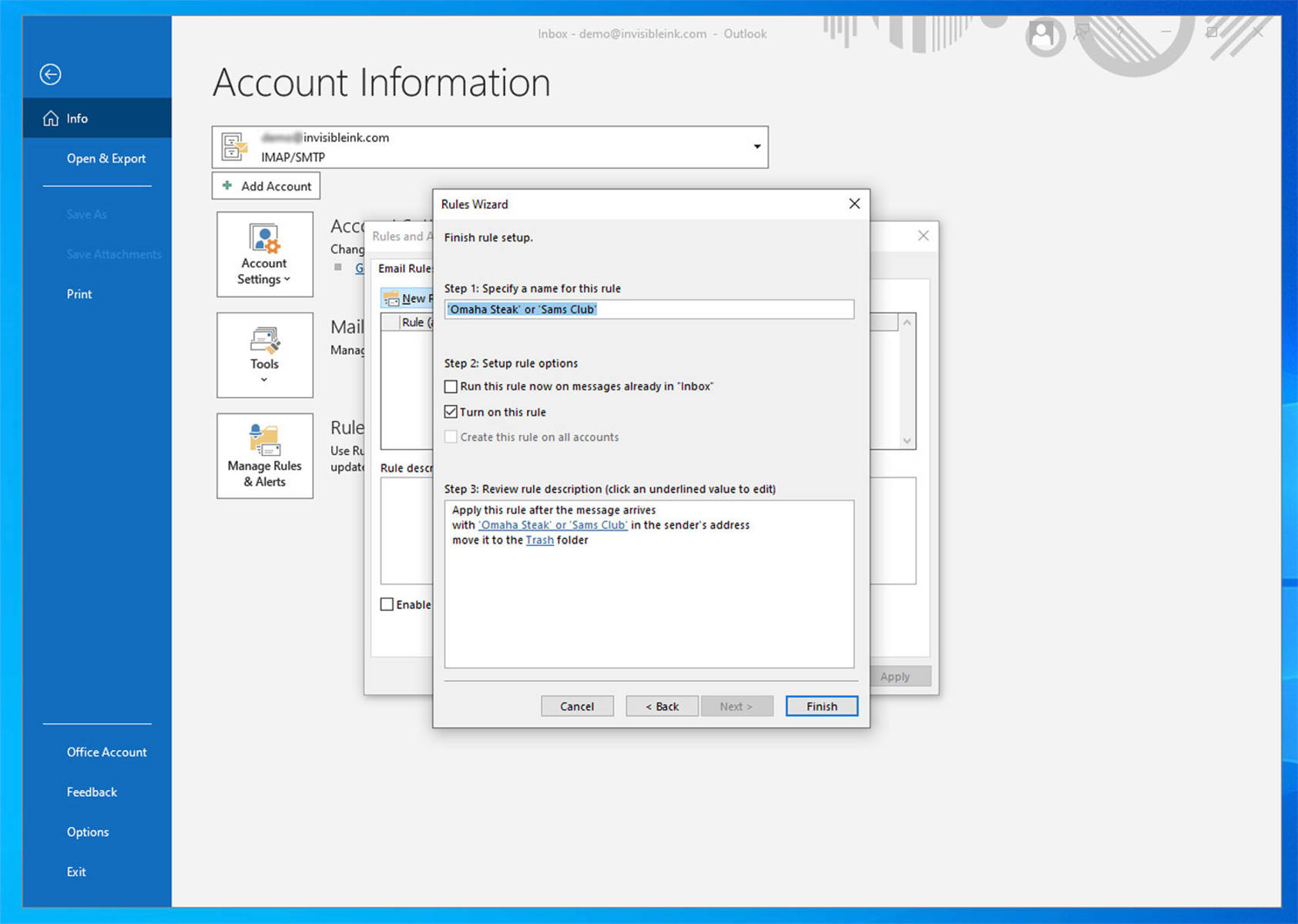Toggle Enable checkbox in Rules and Alerts window
1298x924 pixels.
tap(387, 604)
